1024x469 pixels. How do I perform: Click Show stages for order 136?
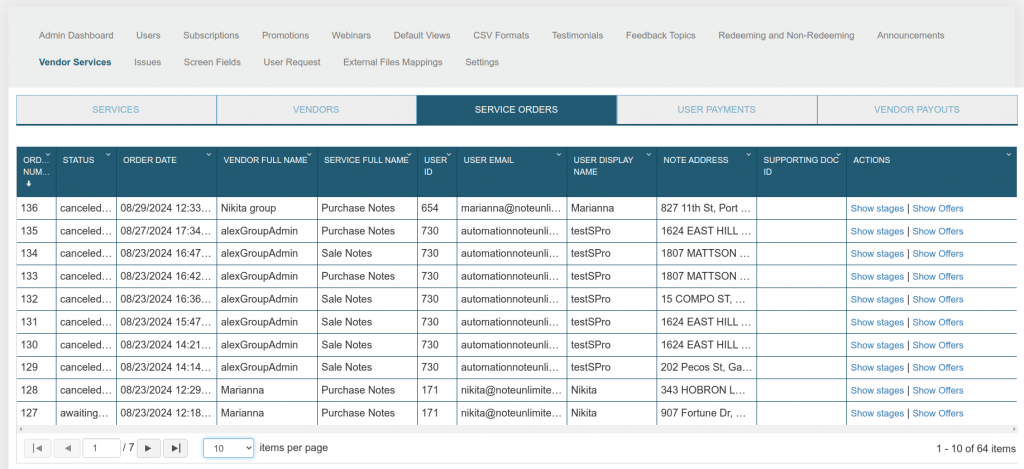(877, 208)
